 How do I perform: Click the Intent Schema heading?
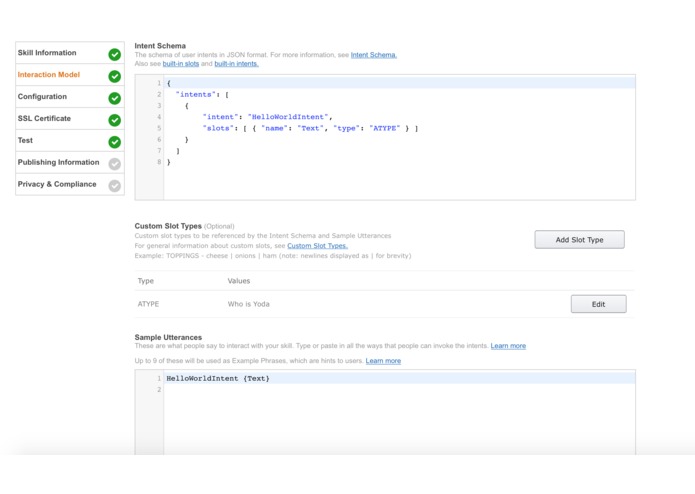(160, 46)
